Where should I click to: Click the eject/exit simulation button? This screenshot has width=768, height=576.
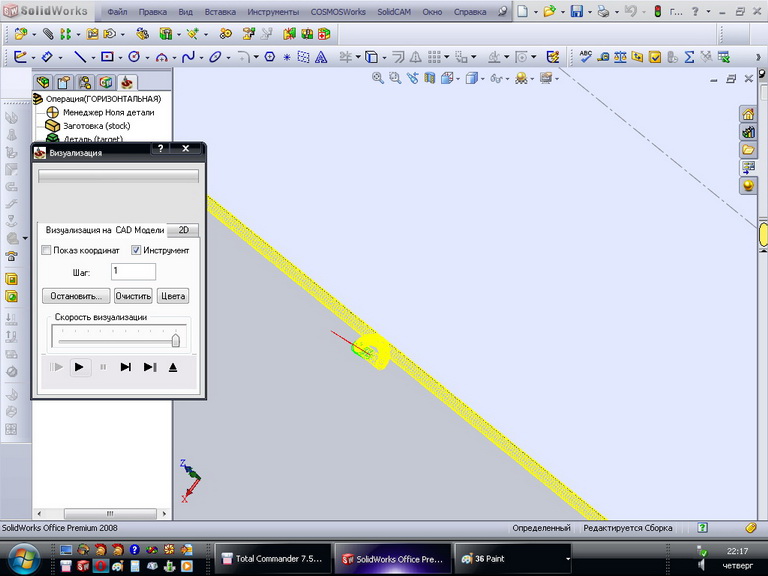(x=173, y=367)
